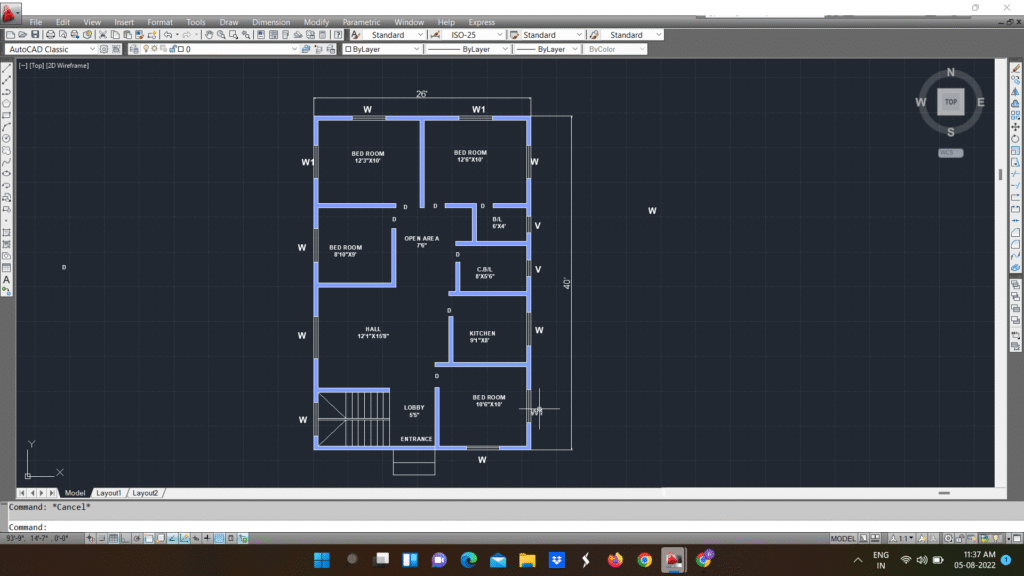The image size is (1024, 576).
Task: Open the annotation scale 1:1 dropdown
Action: [x=902, y=538]
